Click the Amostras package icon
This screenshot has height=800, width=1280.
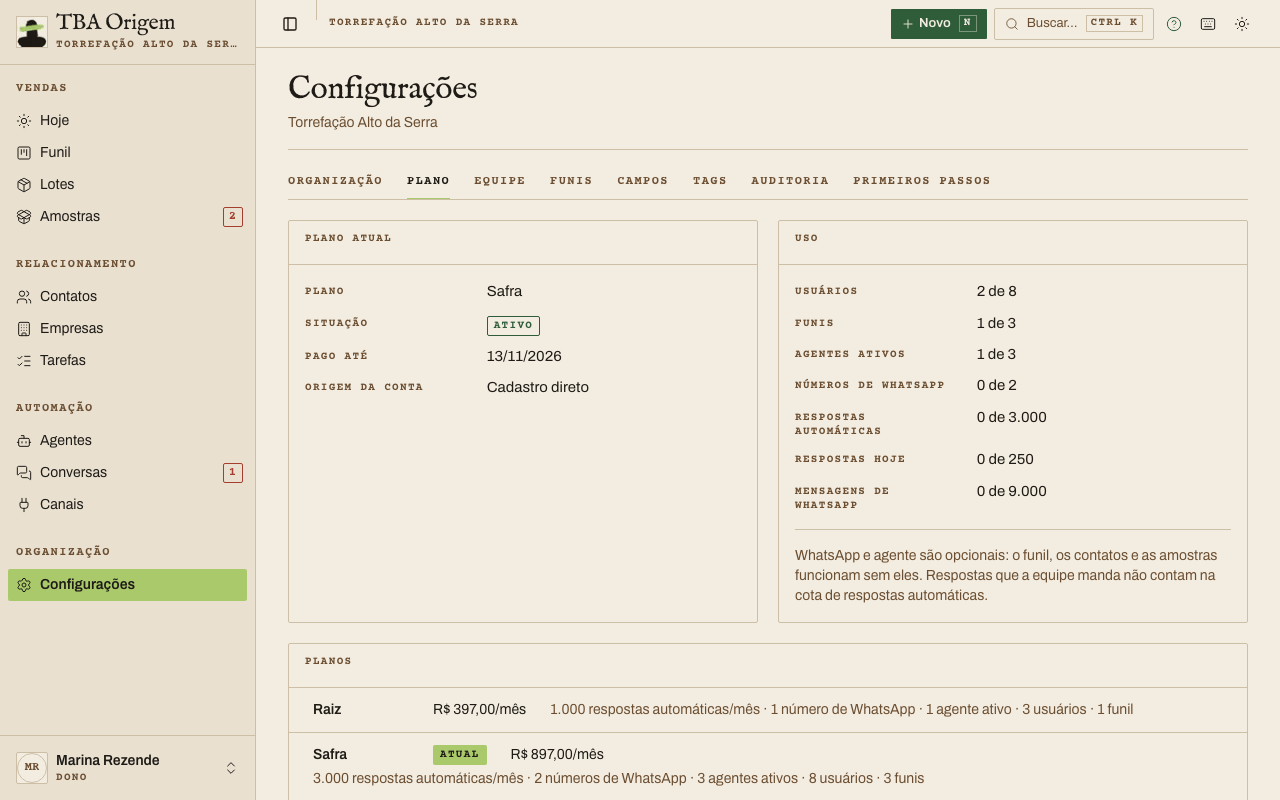coord(24,216)
